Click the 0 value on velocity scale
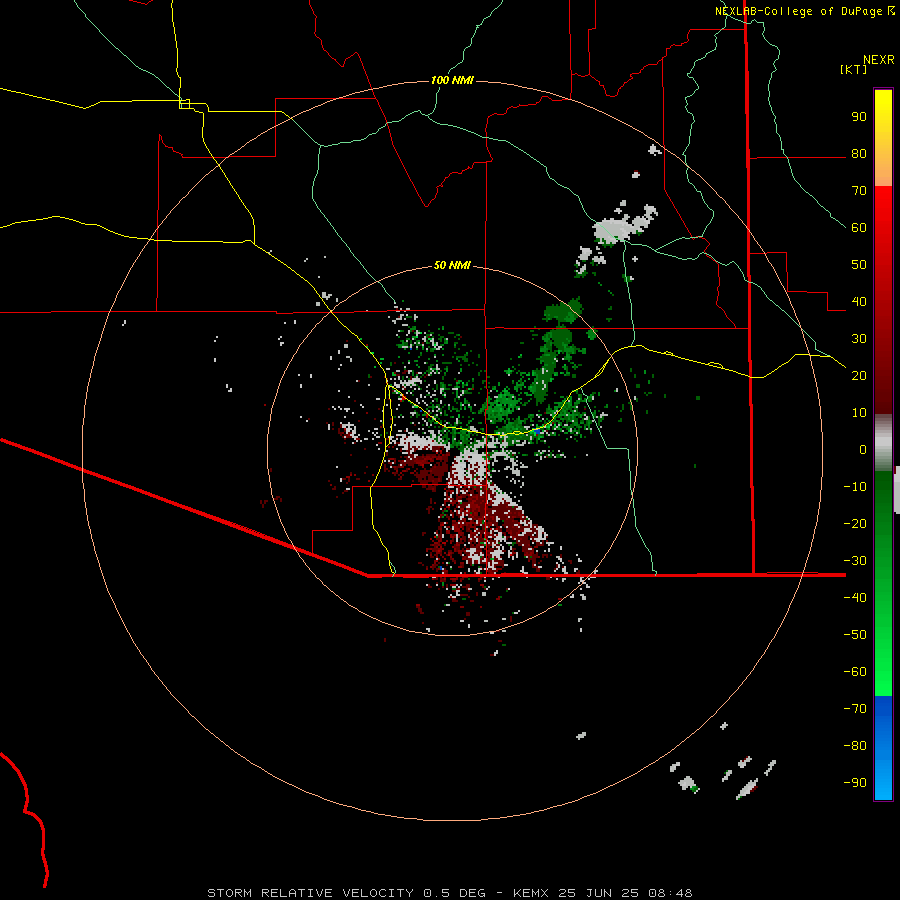Screen dimensions: 900x900 [x=863, y=450]
